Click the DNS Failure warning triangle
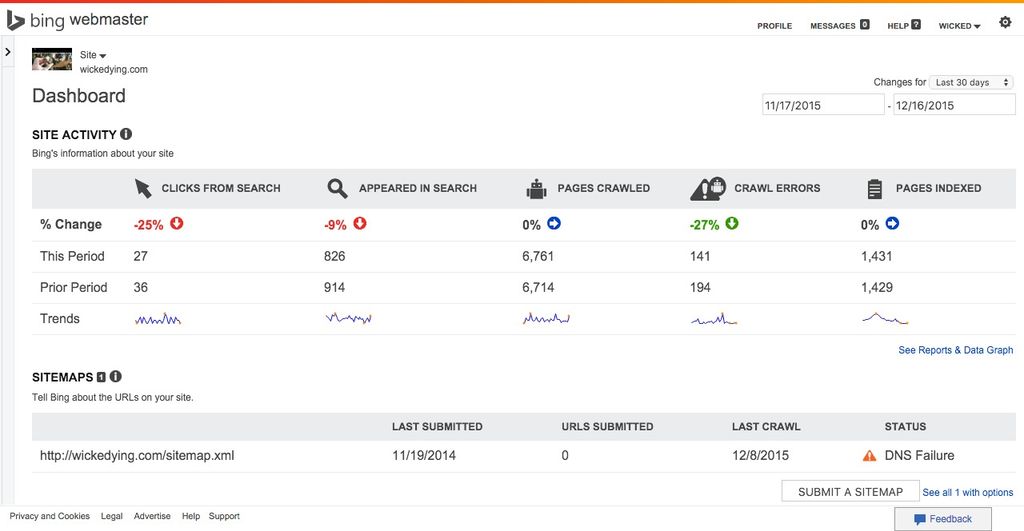The height and width of the screenshot is (531, 1024). [869, 456]
